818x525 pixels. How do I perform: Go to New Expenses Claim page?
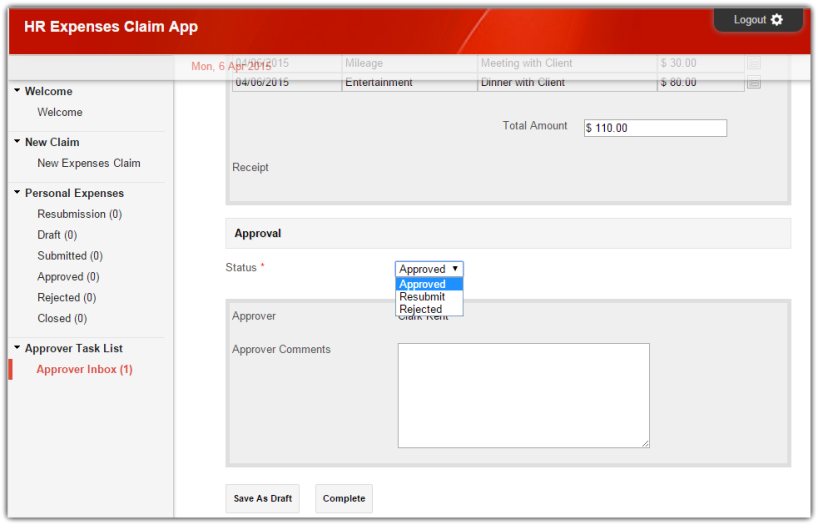click(x=89, y=163)
